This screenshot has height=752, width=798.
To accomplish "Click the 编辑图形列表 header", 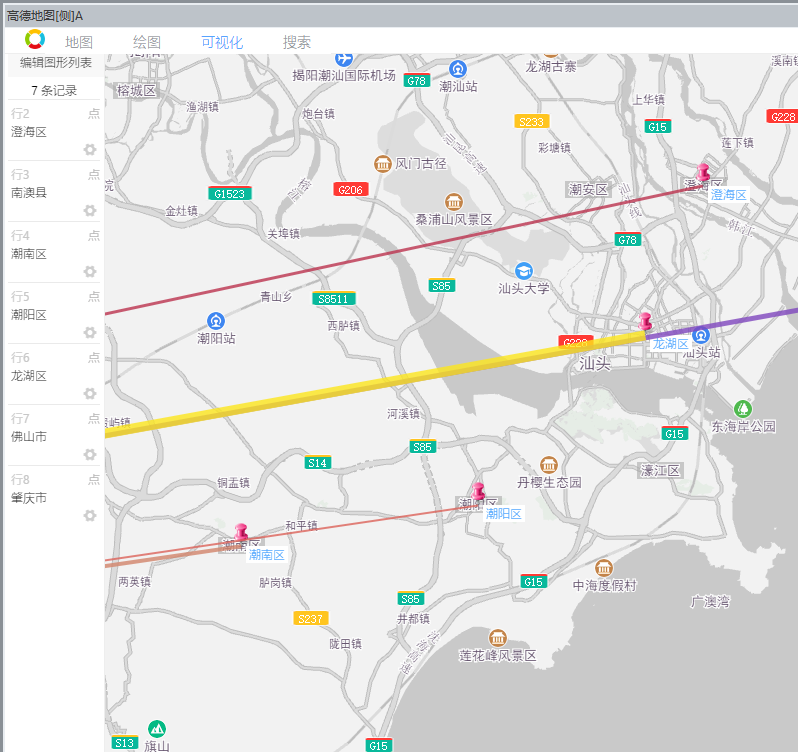I will tap(55, 63).
